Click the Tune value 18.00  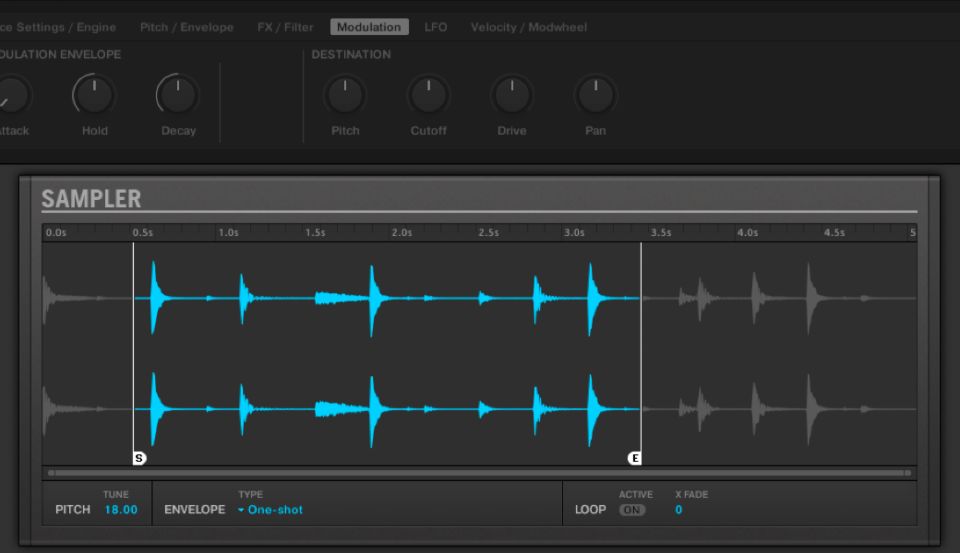121,510
